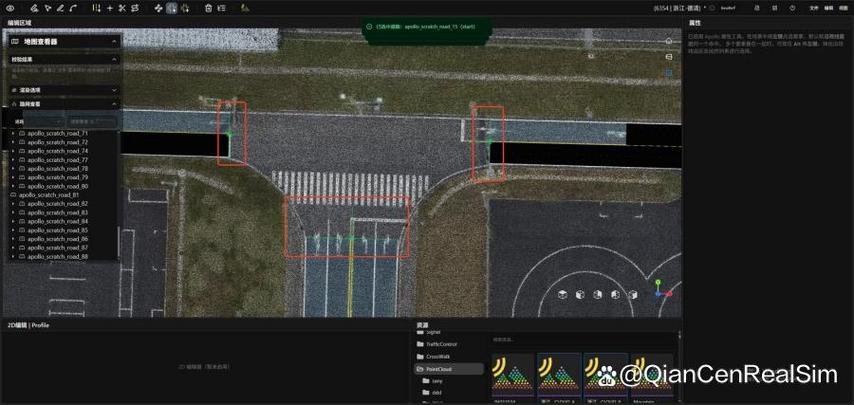Select apollo_scratch_road_81 in tree

[x=49, y=195]
